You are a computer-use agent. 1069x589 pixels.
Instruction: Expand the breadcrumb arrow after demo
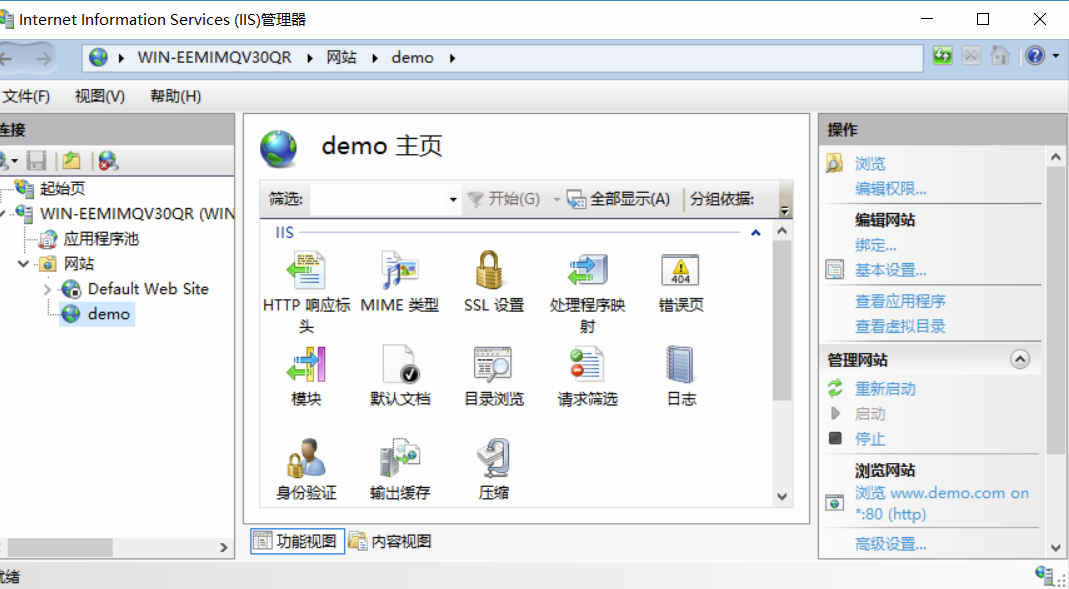(452, 58)
